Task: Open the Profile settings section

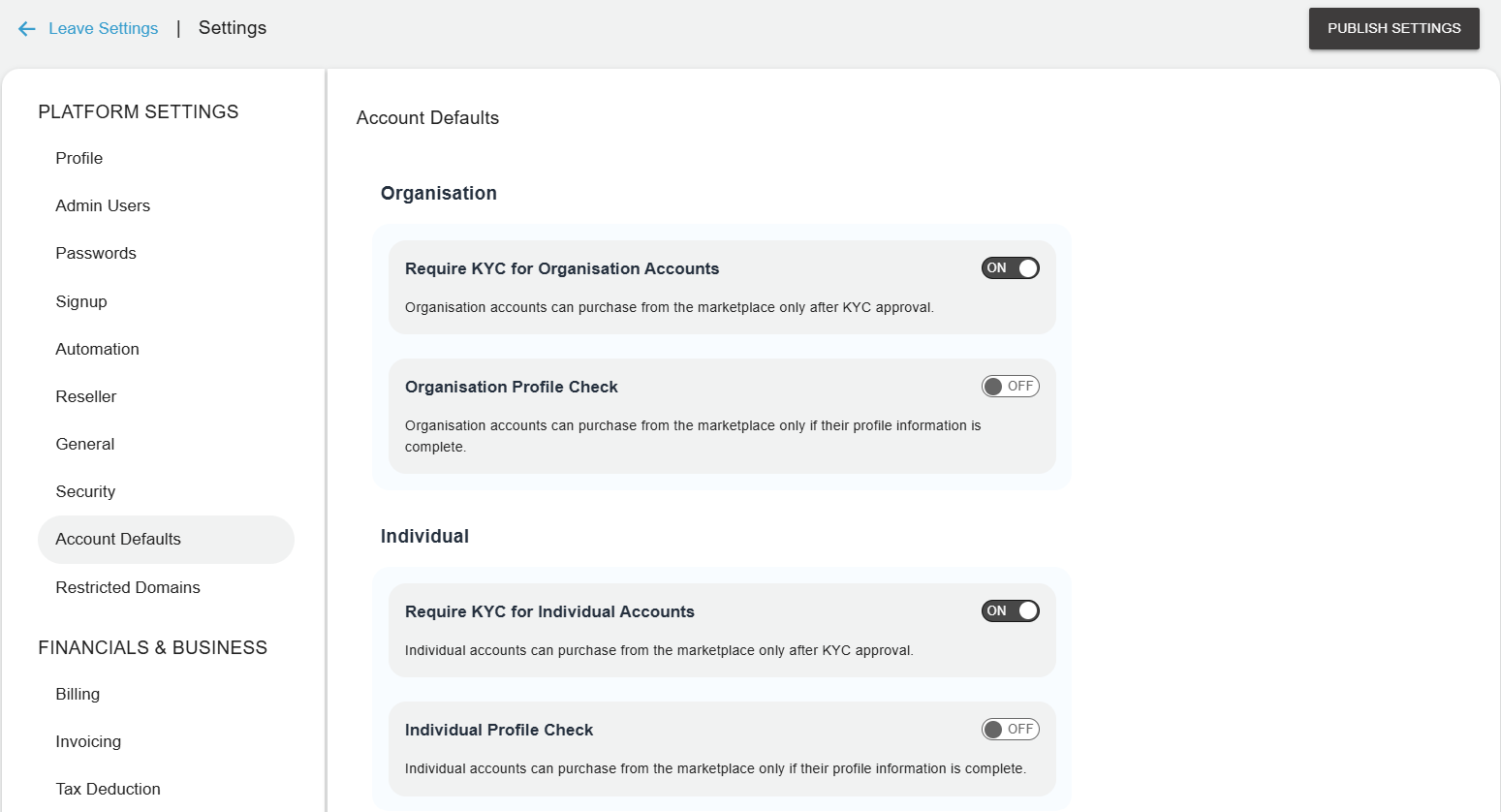Action: 78,158
